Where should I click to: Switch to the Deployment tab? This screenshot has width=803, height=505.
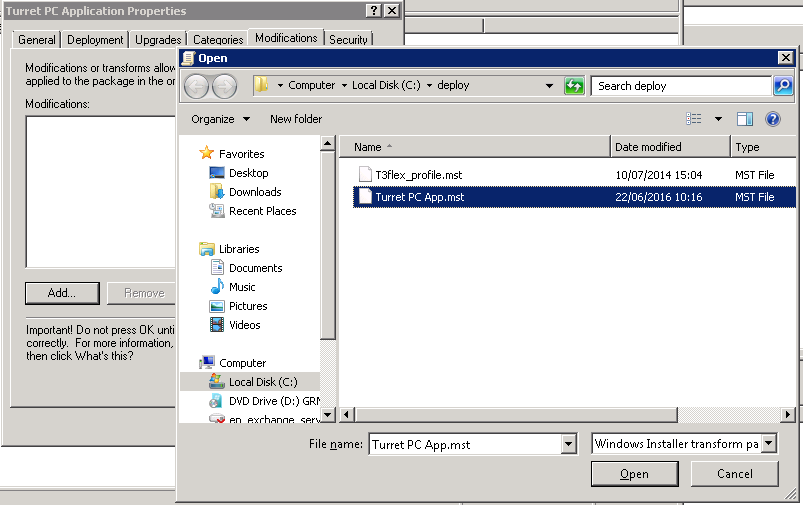tap(95, 39)
